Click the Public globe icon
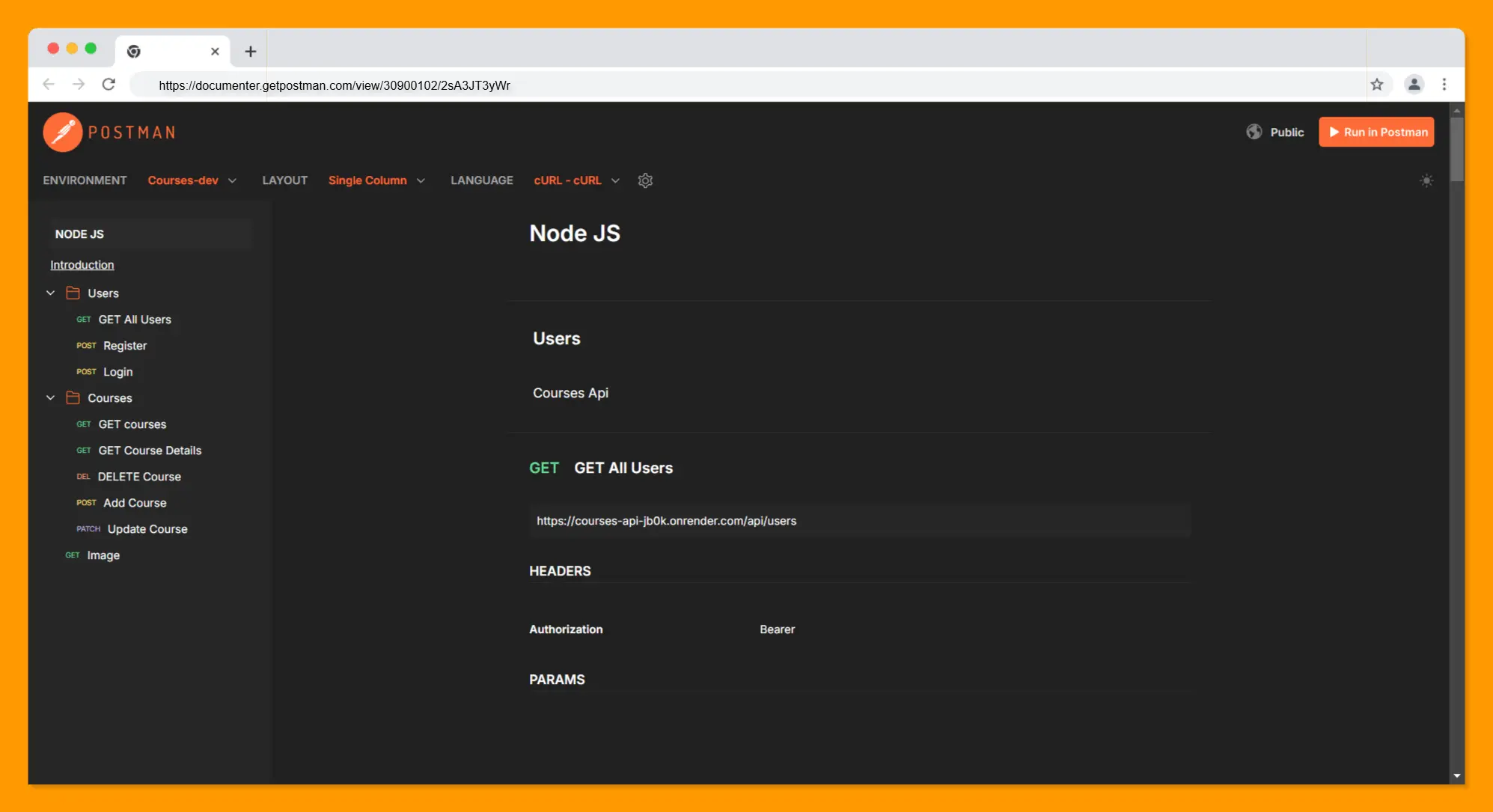This screenshot has height=812, width=1493. click(1254, 132)
